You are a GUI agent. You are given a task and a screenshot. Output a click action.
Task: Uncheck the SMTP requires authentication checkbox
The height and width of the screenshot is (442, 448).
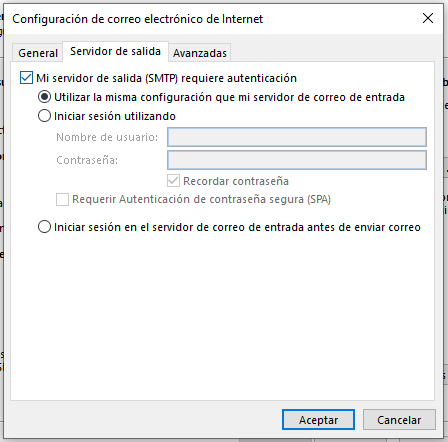pos(26,78)
